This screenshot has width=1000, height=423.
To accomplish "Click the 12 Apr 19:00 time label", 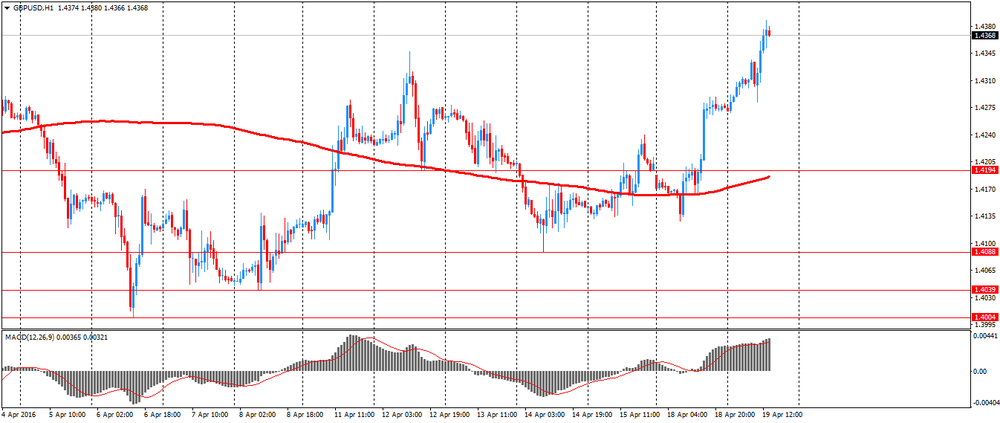I will (448, 414).
